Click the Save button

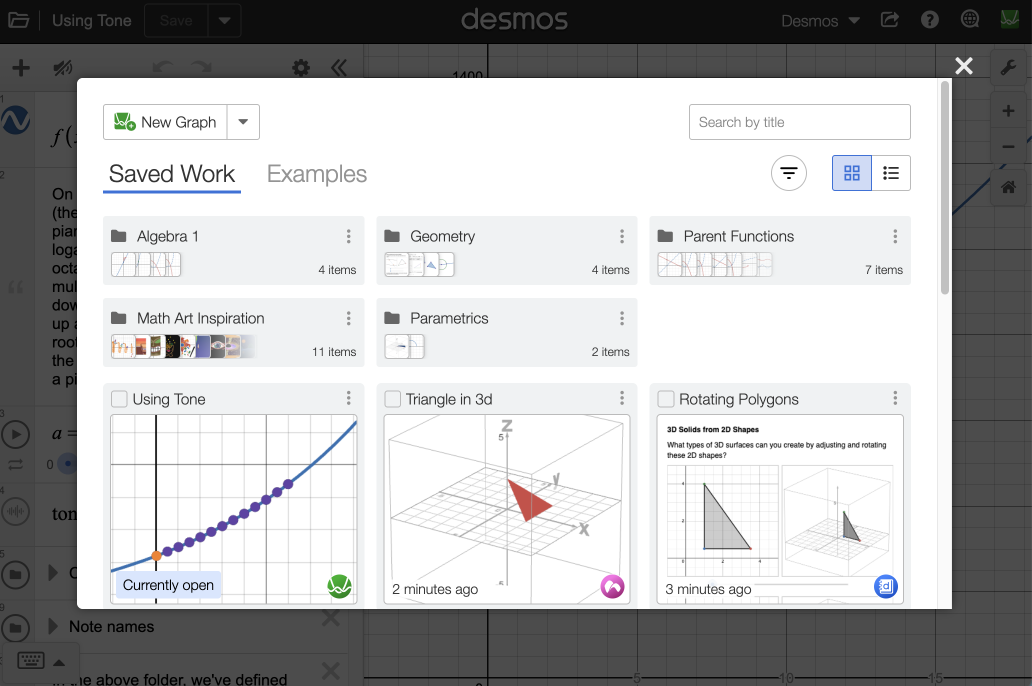point(176,20)
